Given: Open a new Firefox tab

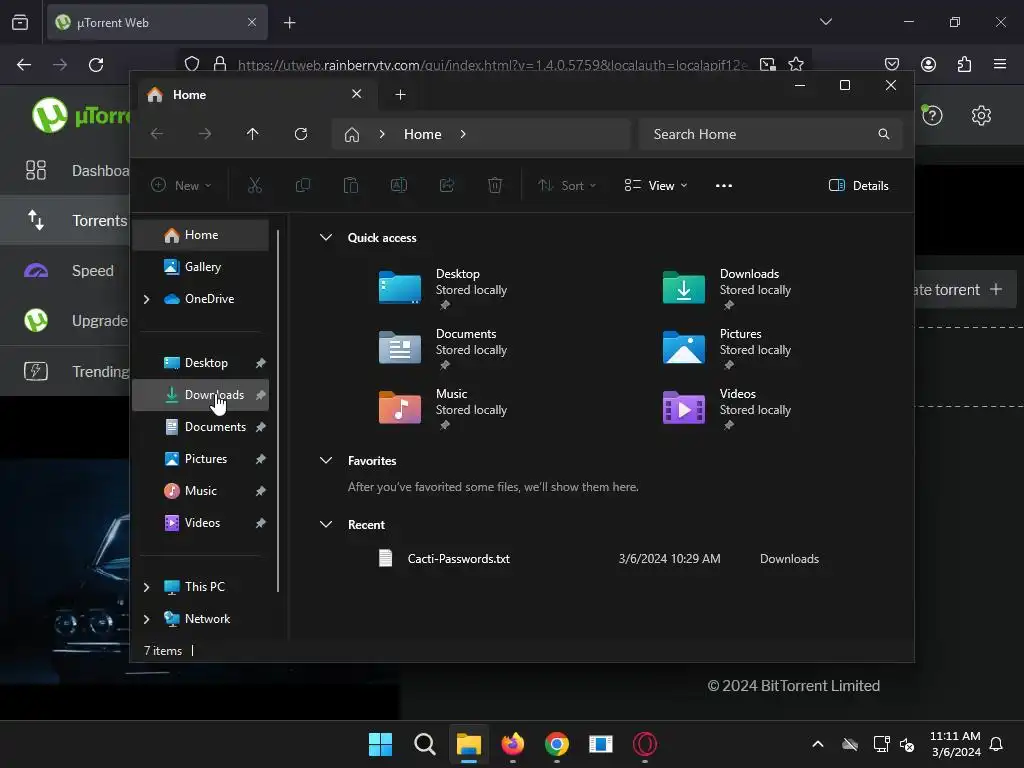Looking at the screenshot, I should tap(290, 23).
